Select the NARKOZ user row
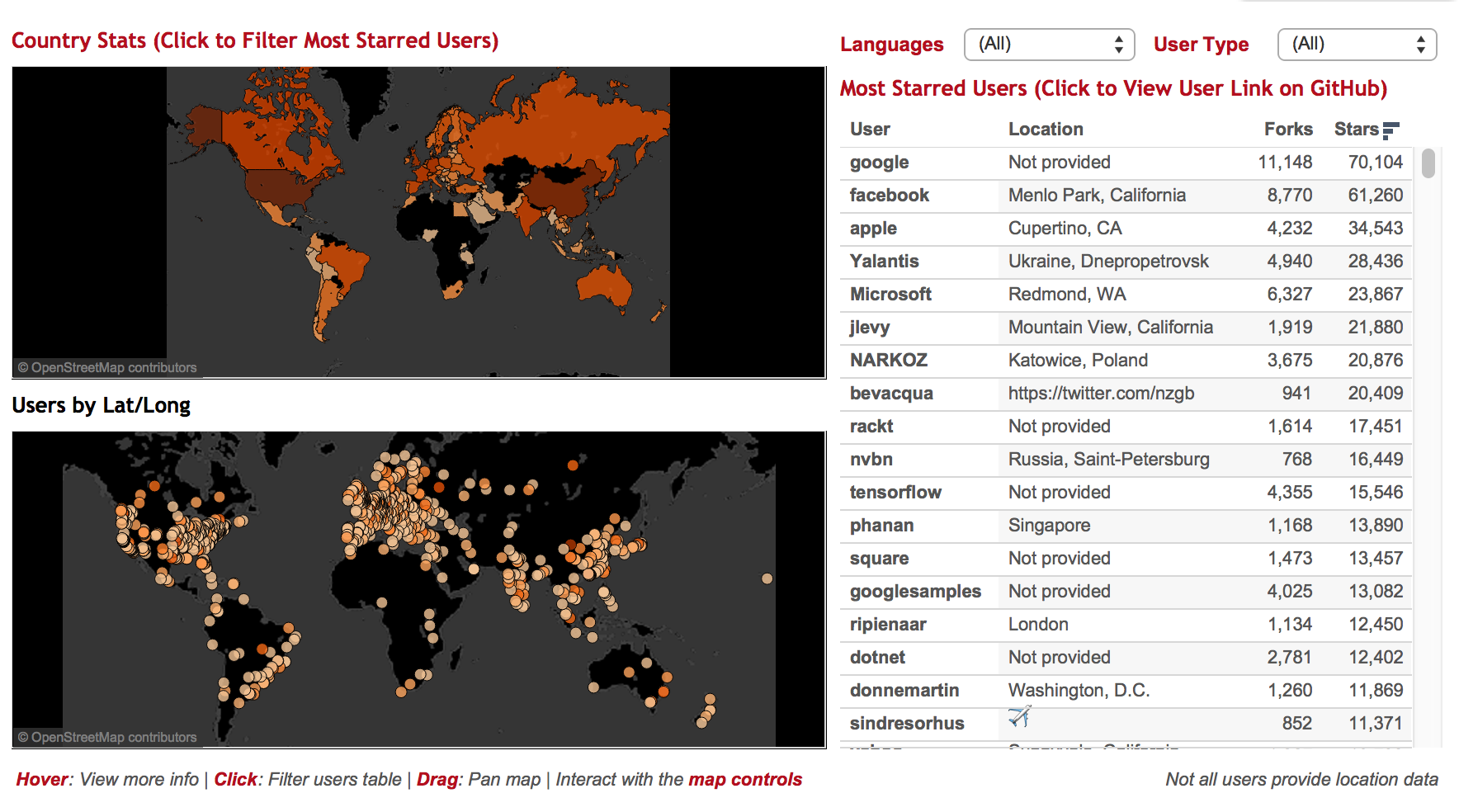Screen dimensions: 1459x812 [1126, 361]
